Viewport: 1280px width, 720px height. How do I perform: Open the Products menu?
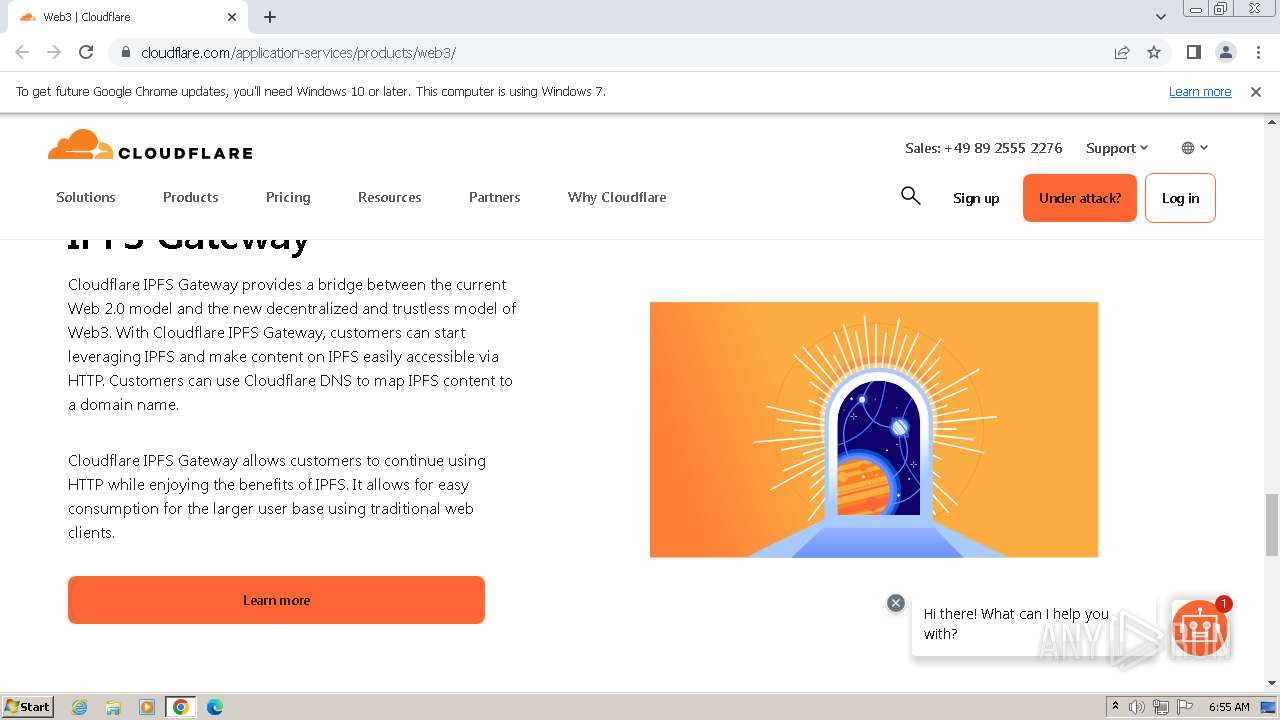(190, 197)
